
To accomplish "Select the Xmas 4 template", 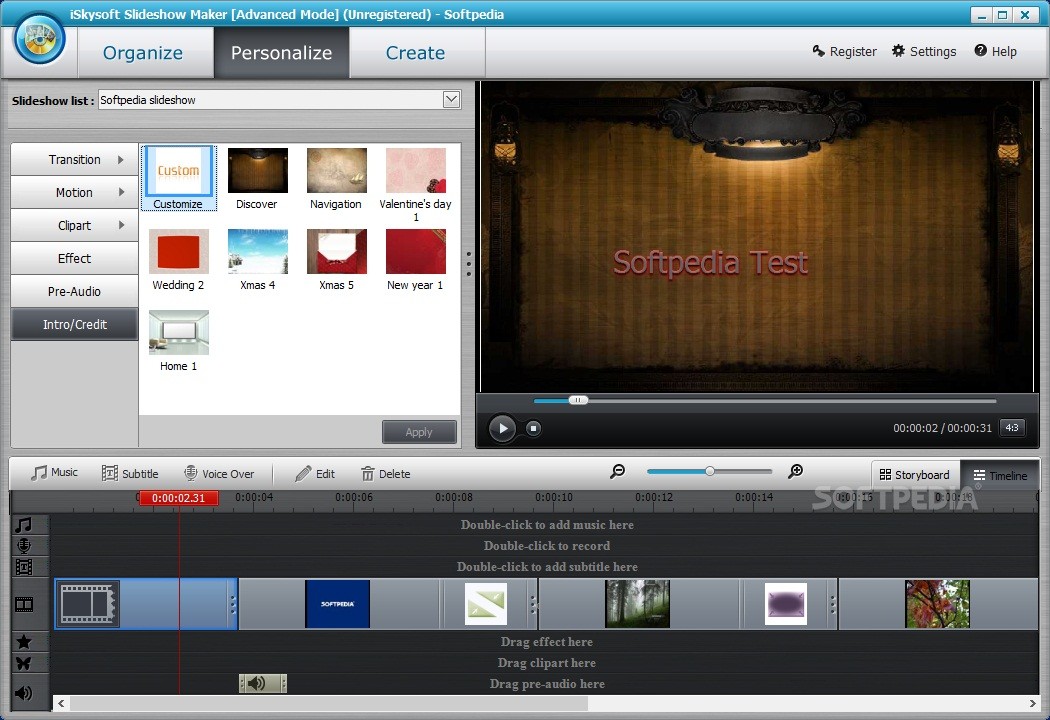I will coord(257,260).
